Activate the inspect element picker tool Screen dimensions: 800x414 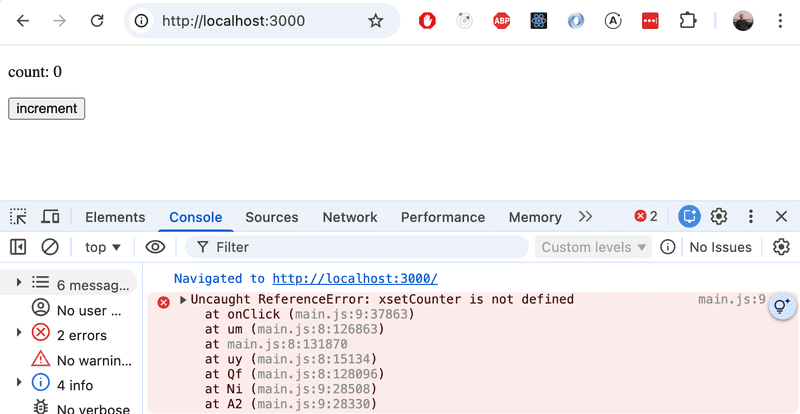point(18,217)
